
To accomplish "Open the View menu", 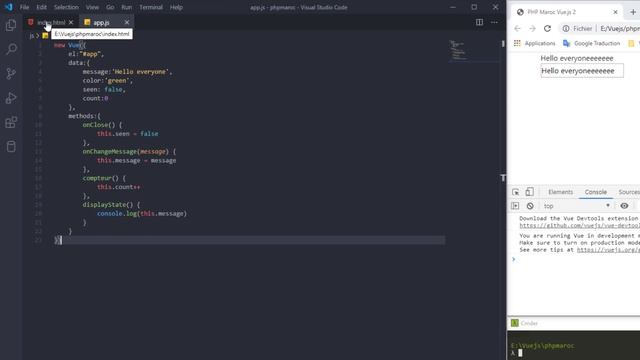I will point(92,7).
